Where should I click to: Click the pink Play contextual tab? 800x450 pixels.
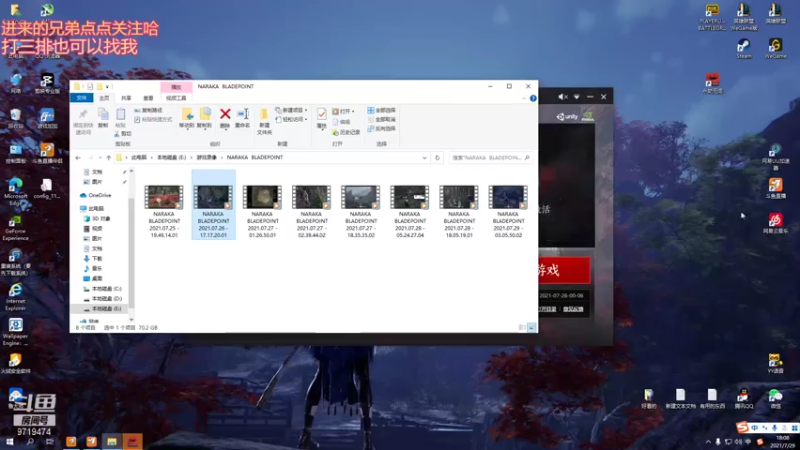pos(176,87)
